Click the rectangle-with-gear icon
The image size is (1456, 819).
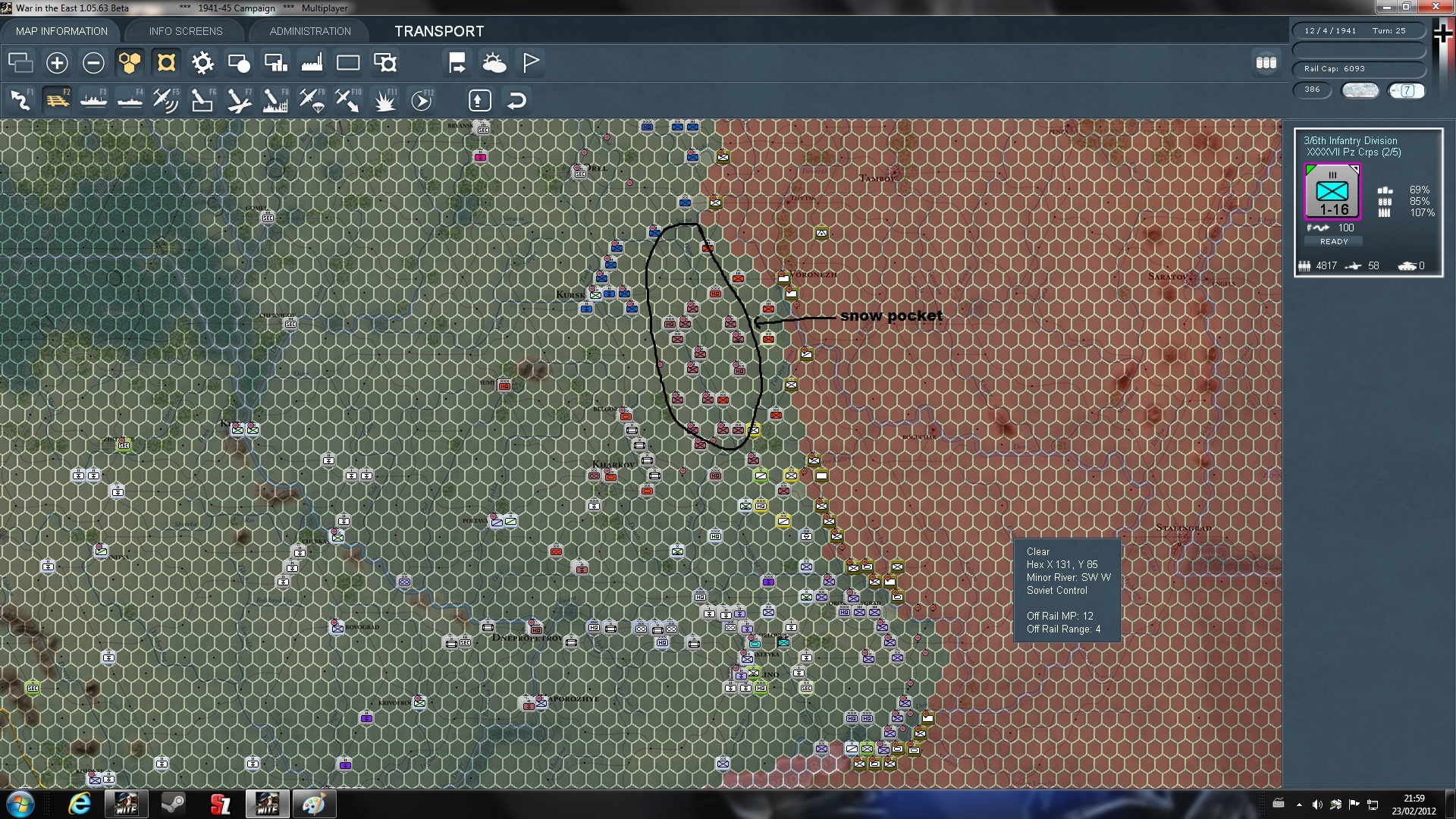pyautogui.click(x=385, y=63)
